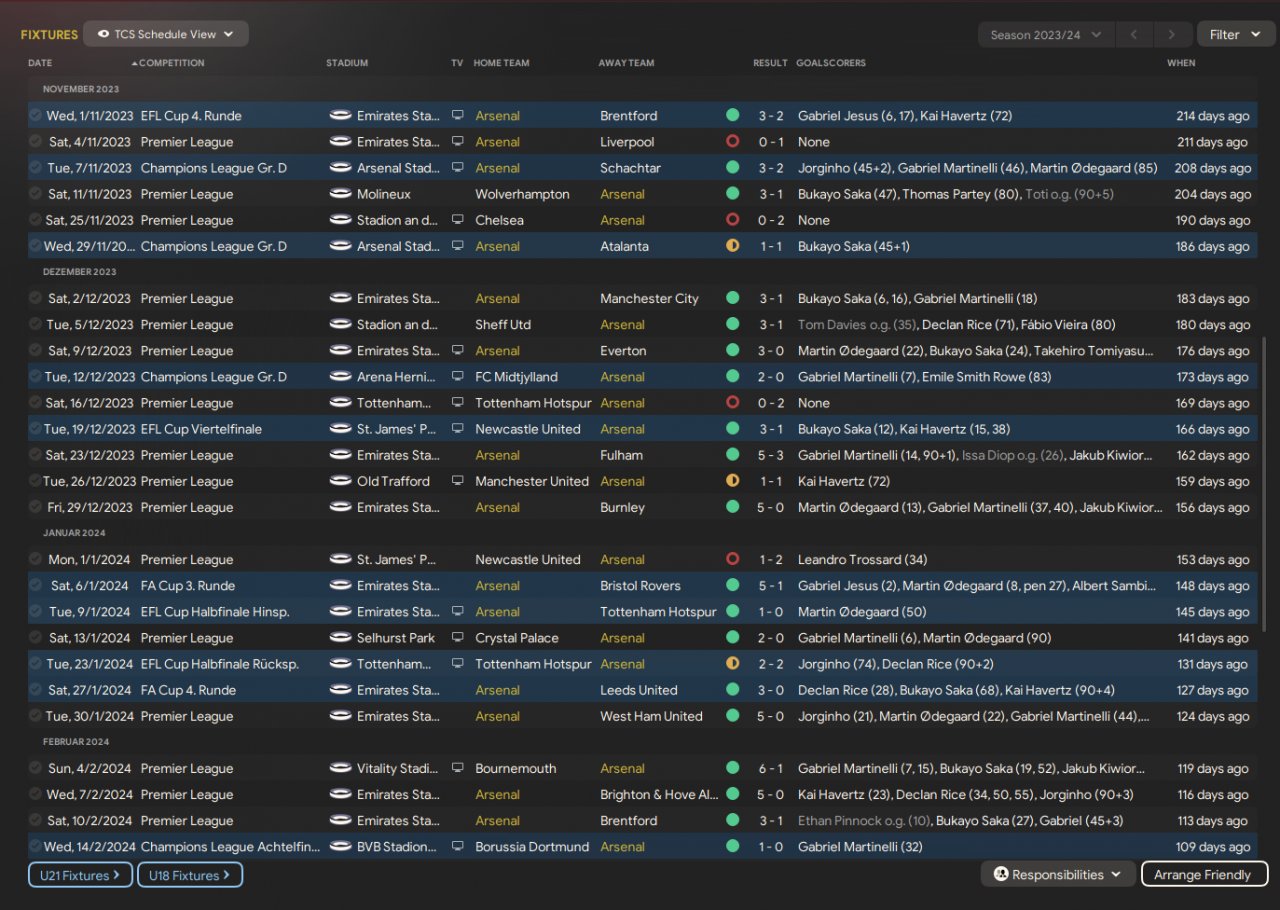This screenshot has height=910, width=1280.
Task: Select the "Leandro Trossard (34)" goalscorer text
Action: pyautogui.click(x=862, y=560)
